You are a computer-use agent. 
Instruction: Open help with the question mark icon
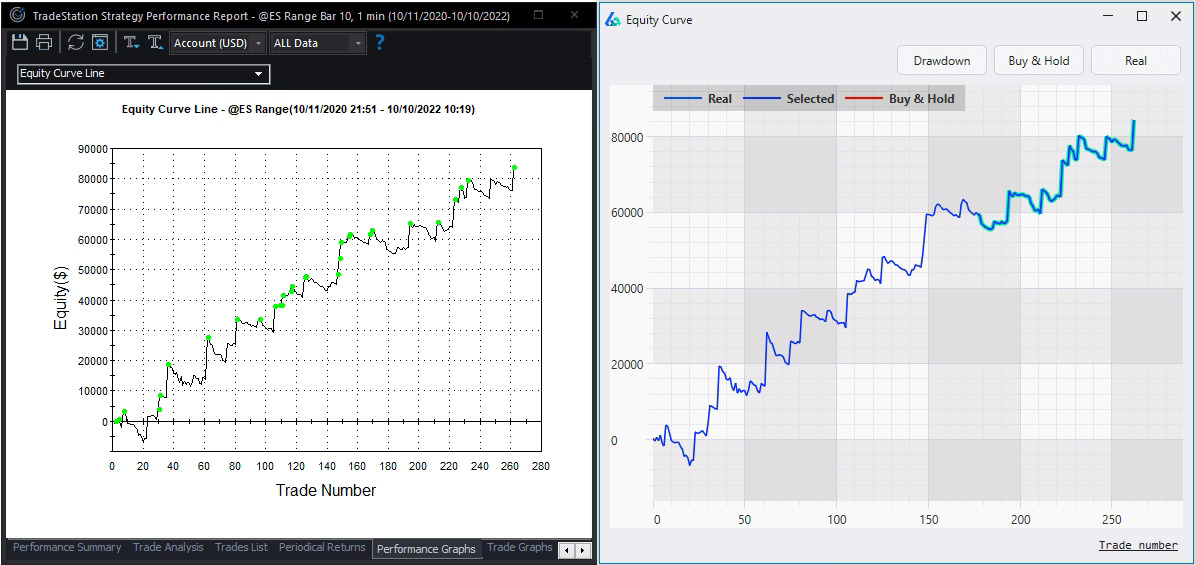(x=379, y=42)
